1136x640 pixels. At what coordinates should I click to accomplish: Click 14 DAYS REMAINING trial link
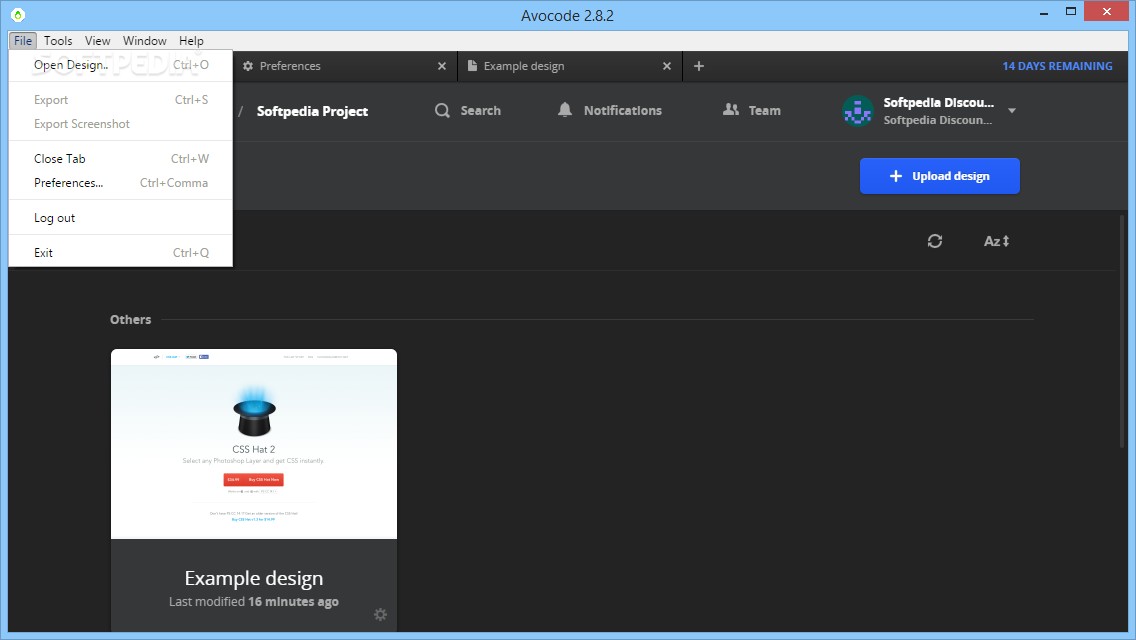(x=1057, y=66)
